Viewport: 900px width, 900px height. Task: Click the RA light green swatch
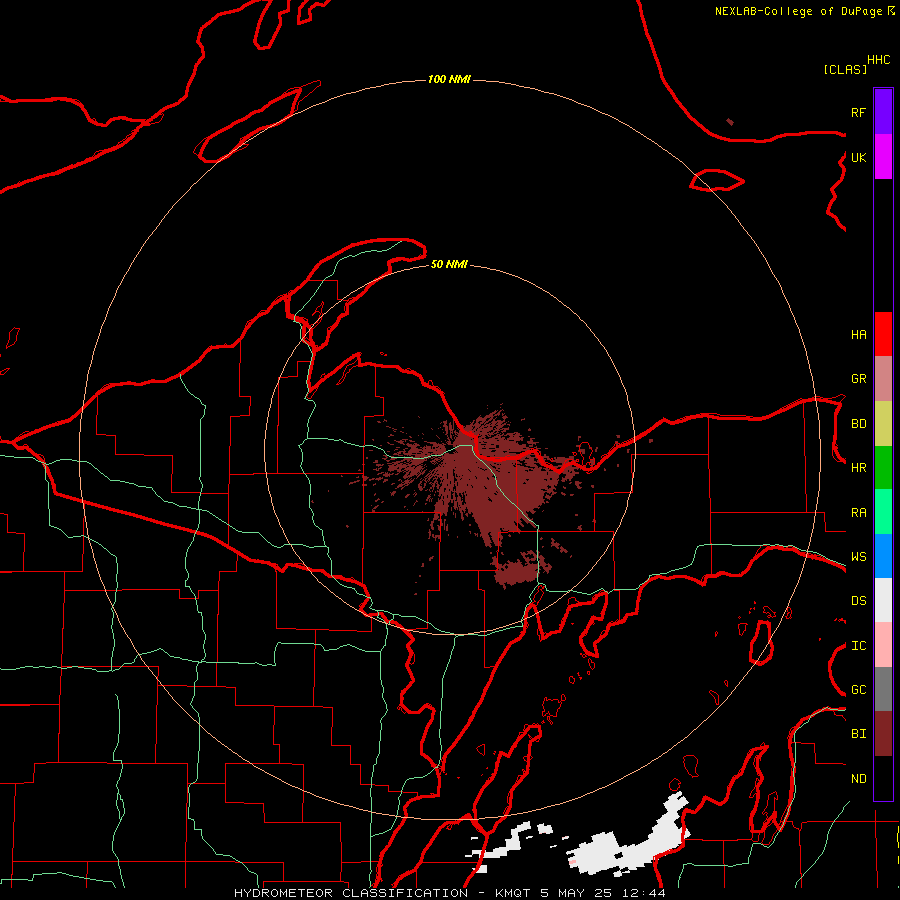click(x=883, y=512)
